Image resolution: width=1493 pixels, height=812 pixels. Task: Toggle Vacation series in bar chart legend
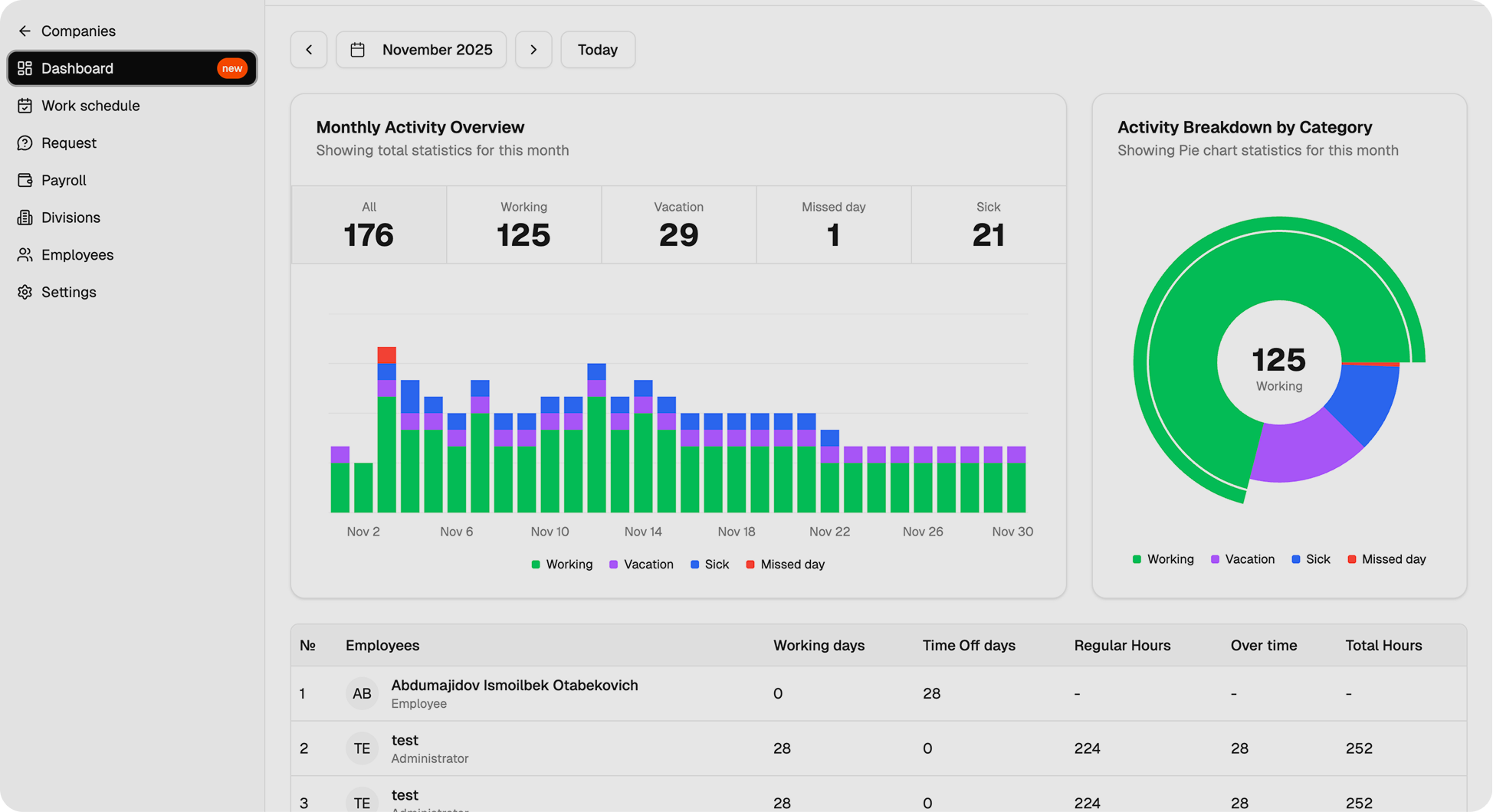pos(641,565)
